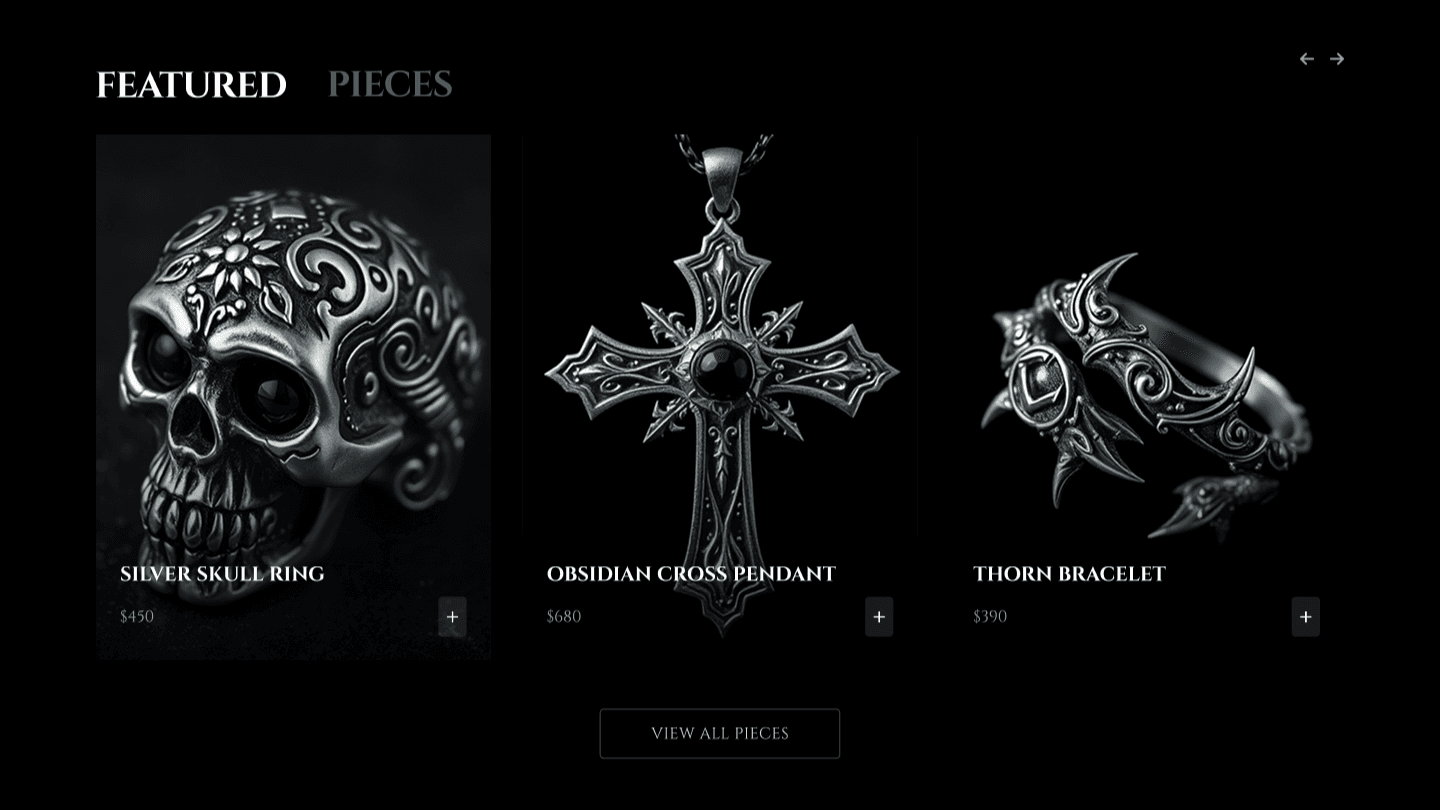
Task: Open the Thorn Bracelet product title
Action: 1069,574
